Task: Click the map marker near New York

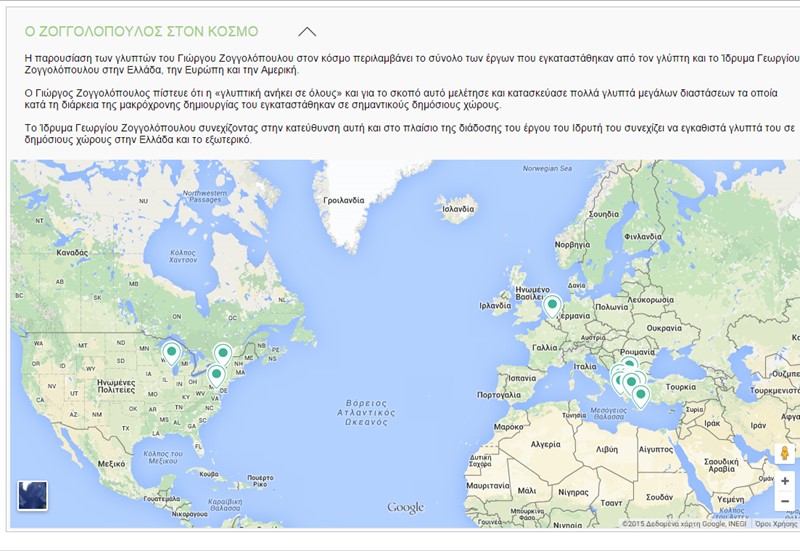Action: pyautogui.click(x=223, y=352)
